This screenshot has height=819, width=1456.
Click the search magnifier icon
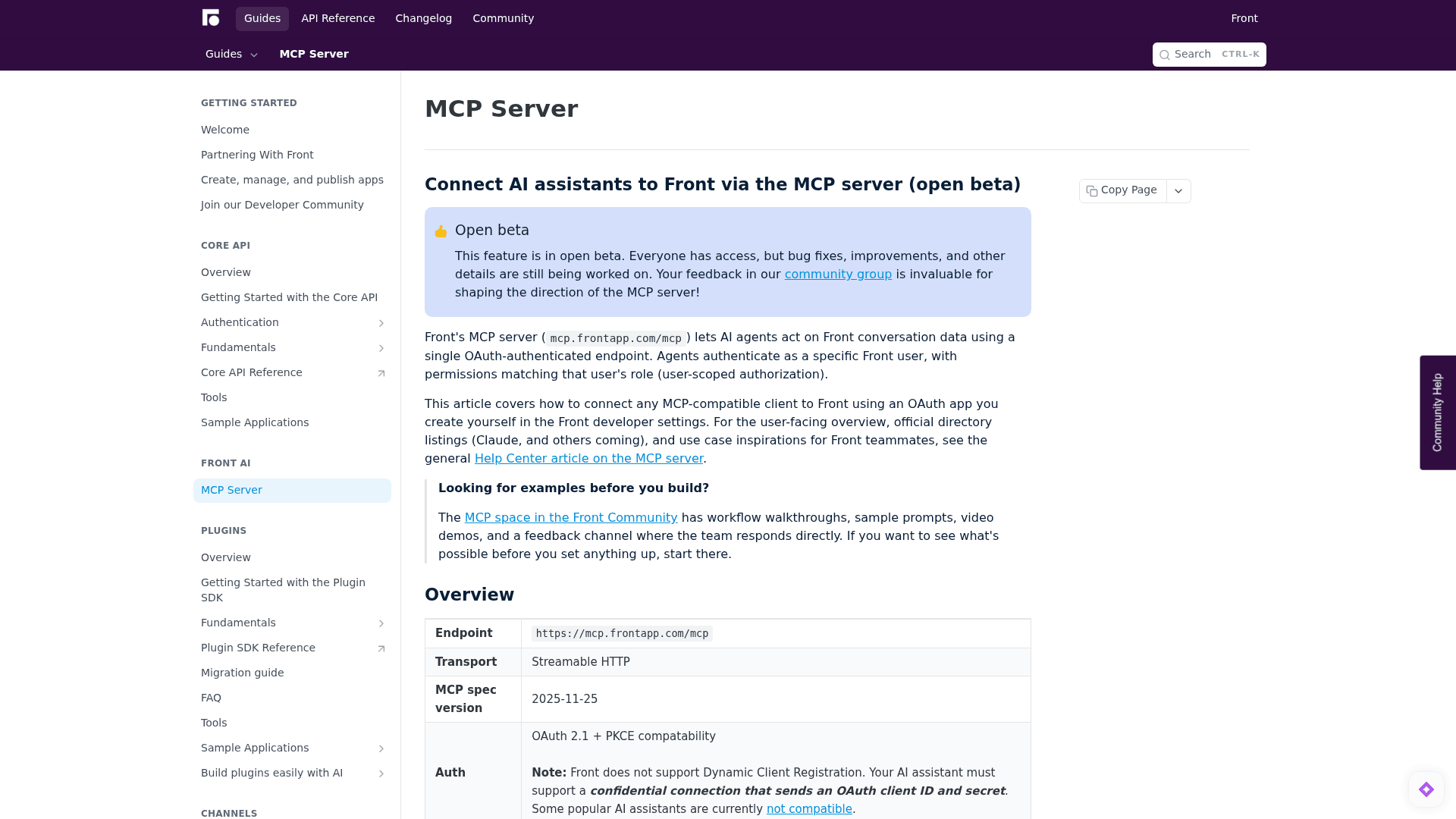point(1165,55)
